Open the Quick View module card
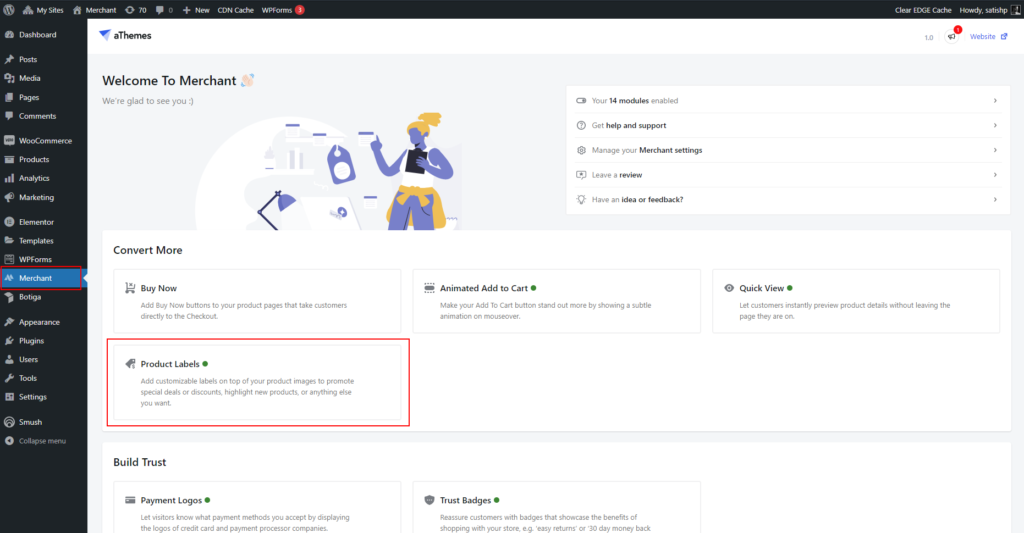1024x533 pixels. (x=856, y=301)
